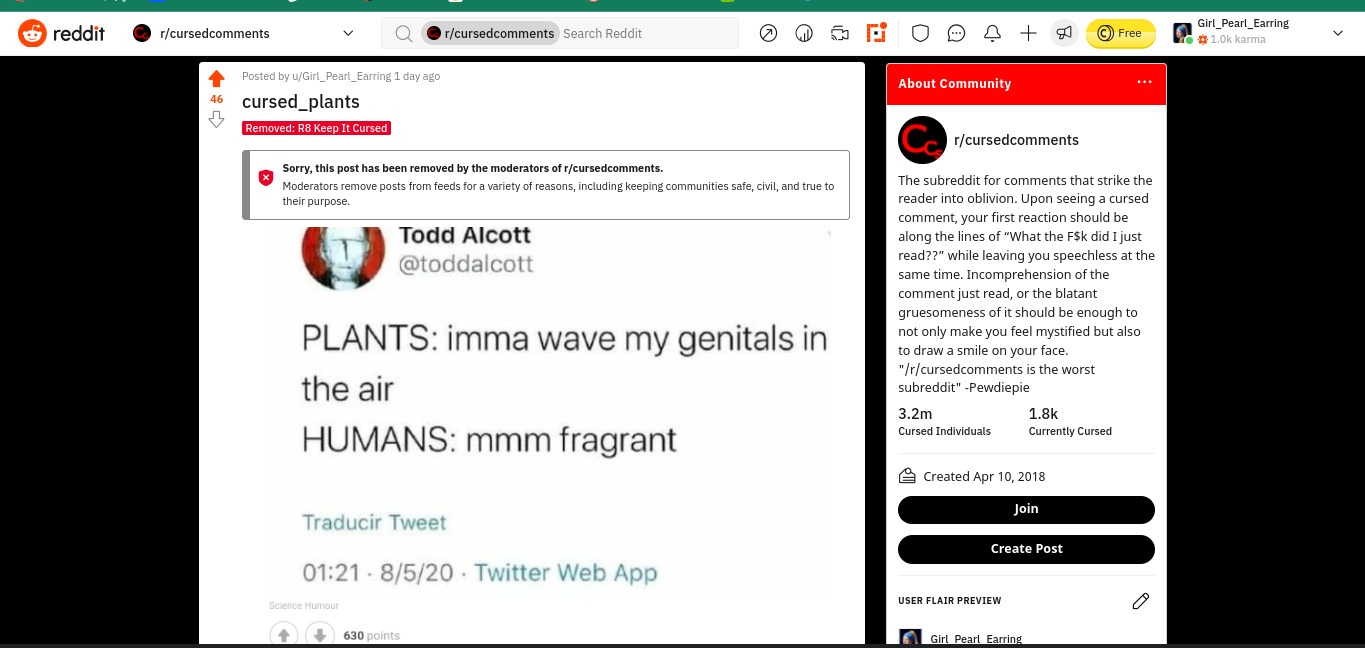
Task: Click the yellow Free coins button
Action: [x=1120, y=33]
